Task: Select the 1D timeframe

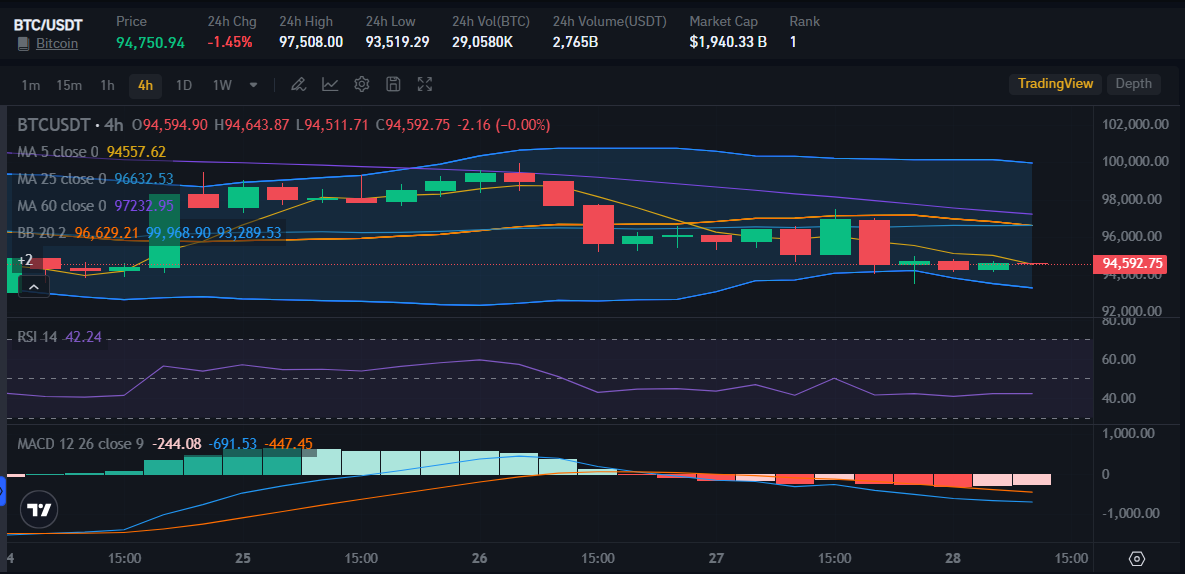Action: click(x=184, y=85)
